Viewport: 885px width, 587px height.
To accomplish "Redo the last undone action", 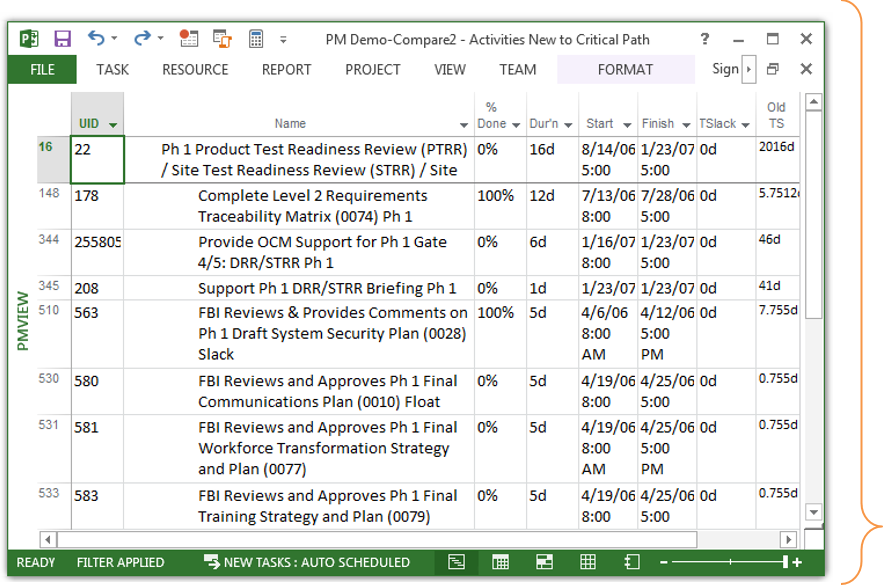I will click(142, 38).
